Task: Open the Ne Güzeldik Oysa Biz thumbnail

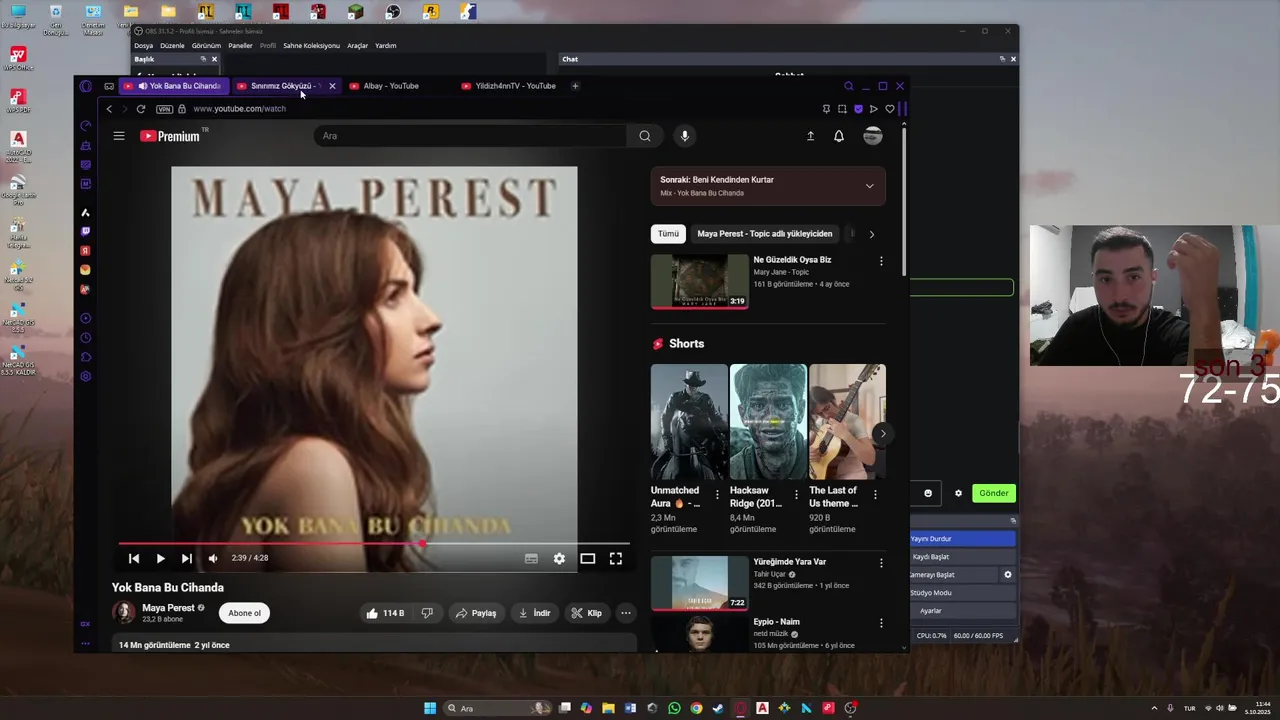Action: (x=699, y=281)
